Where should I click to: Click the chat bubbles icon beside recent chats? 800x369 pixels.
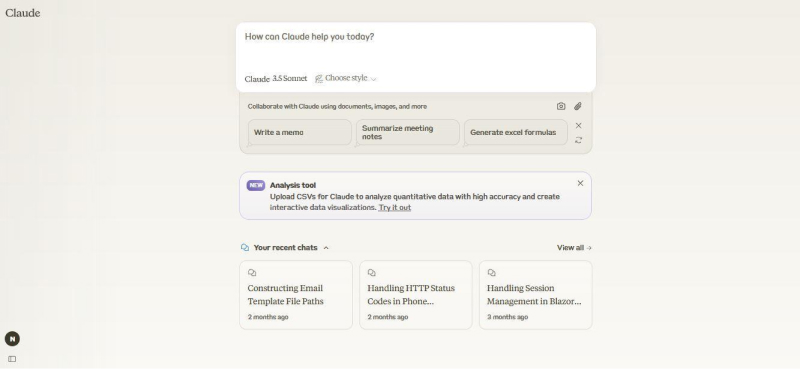[x=245, y=248]
